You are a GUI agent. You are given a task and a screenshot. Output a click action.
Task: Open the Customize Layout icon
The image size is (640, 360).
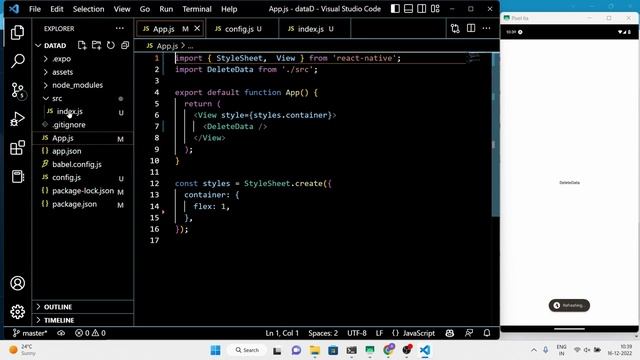(x=435, y=9)
